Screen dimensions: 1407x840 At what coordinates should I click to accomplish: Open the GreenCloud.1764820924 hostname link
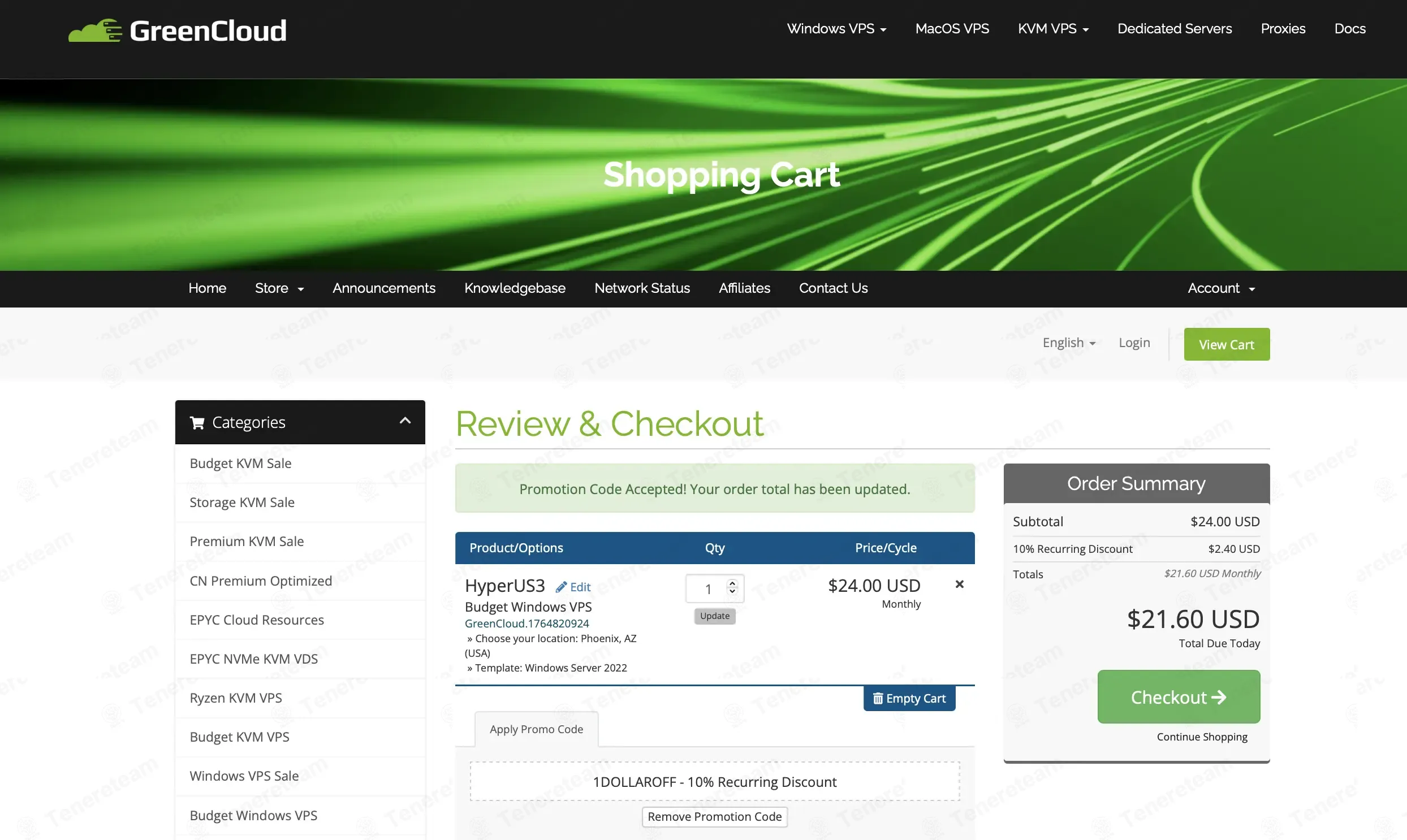[x=526, y=623]
